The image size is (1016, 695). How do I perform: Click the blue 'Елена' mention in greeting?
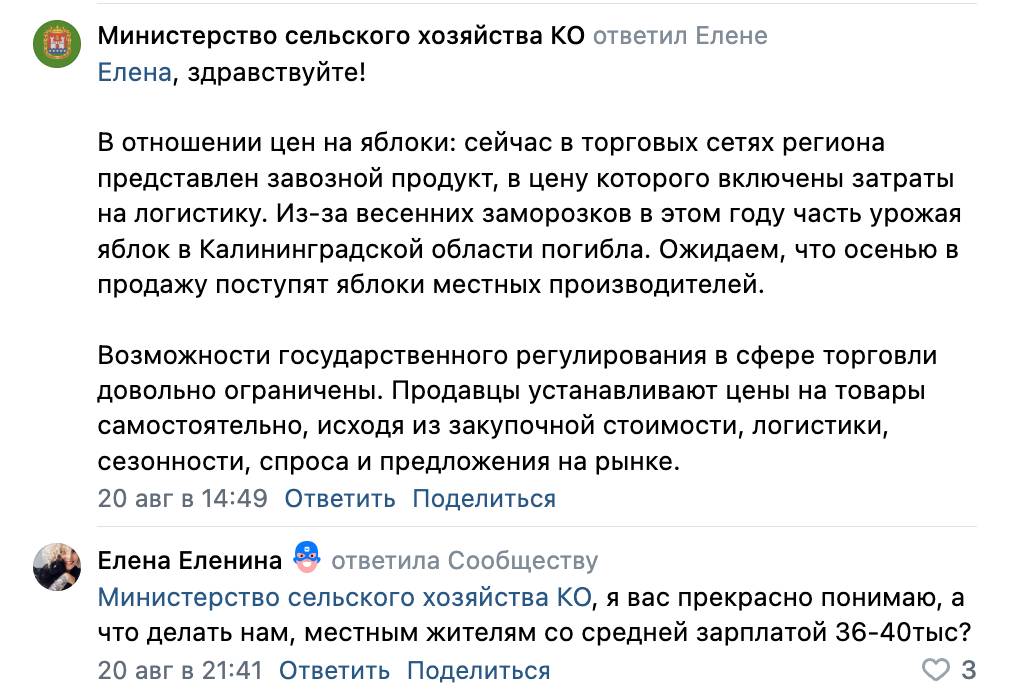[x=134, y=72]
